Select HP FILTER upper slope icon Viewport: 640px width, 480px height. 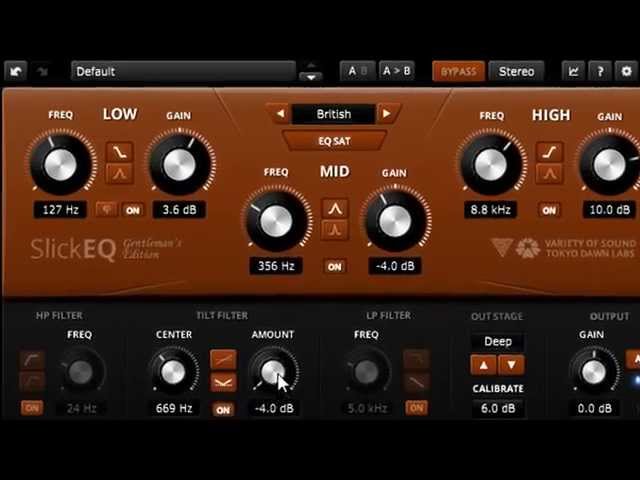(32, 359)
